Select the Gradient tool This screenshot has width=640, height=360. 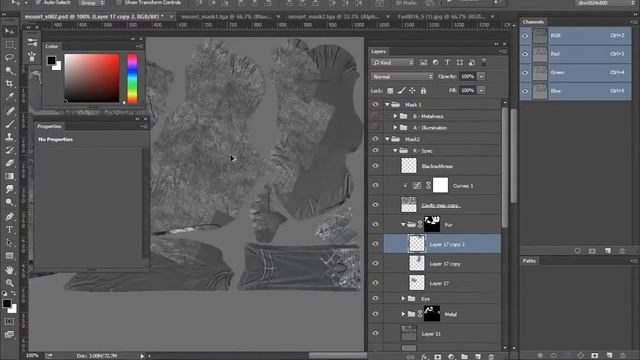click(x=9, y=176)
